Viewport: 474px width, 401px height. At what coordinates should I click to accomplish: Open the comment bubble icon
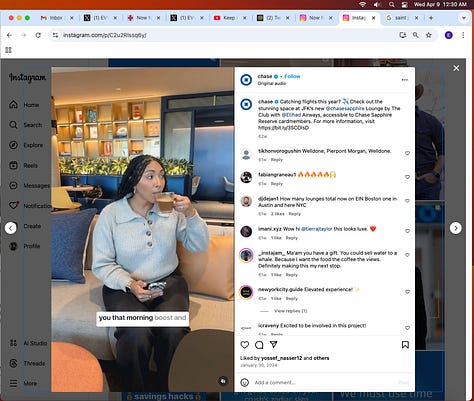click(x=259, y=345)
